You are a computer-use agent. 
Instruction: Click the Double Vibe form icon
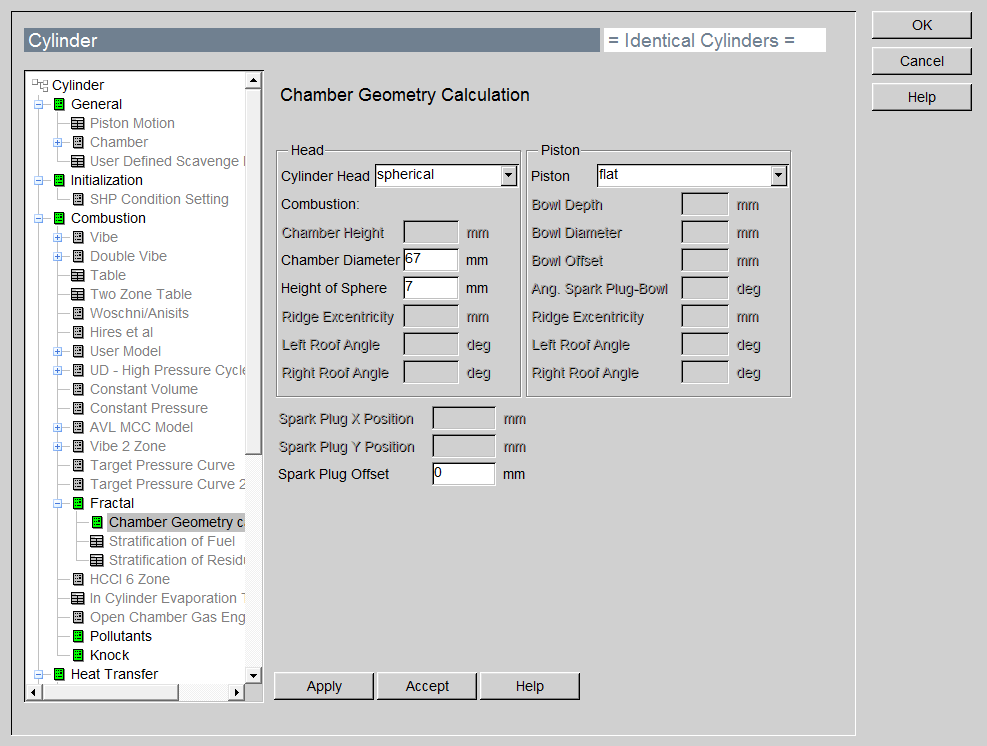point(78,256)
